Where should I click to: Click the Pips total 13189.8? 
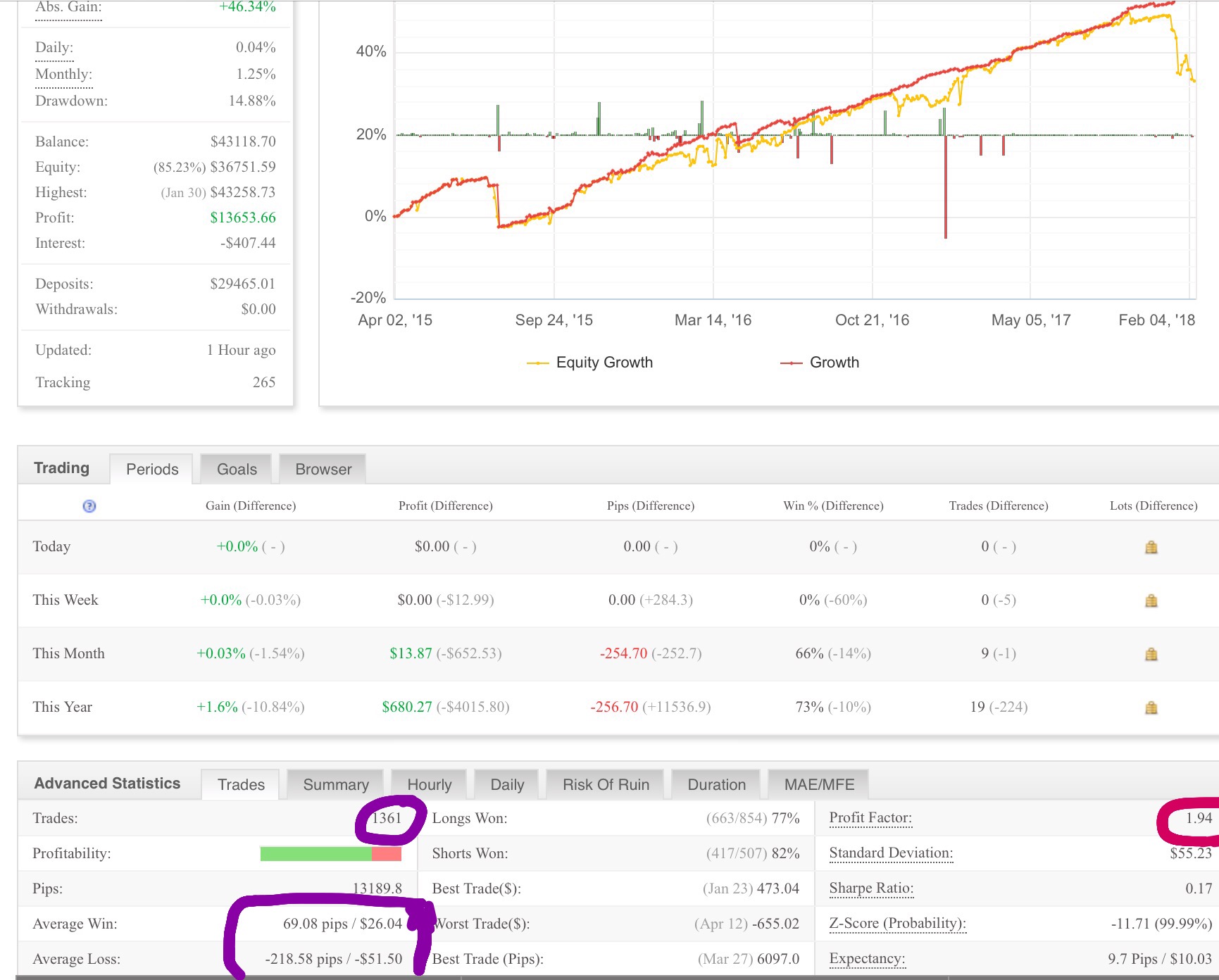point(377,888)
